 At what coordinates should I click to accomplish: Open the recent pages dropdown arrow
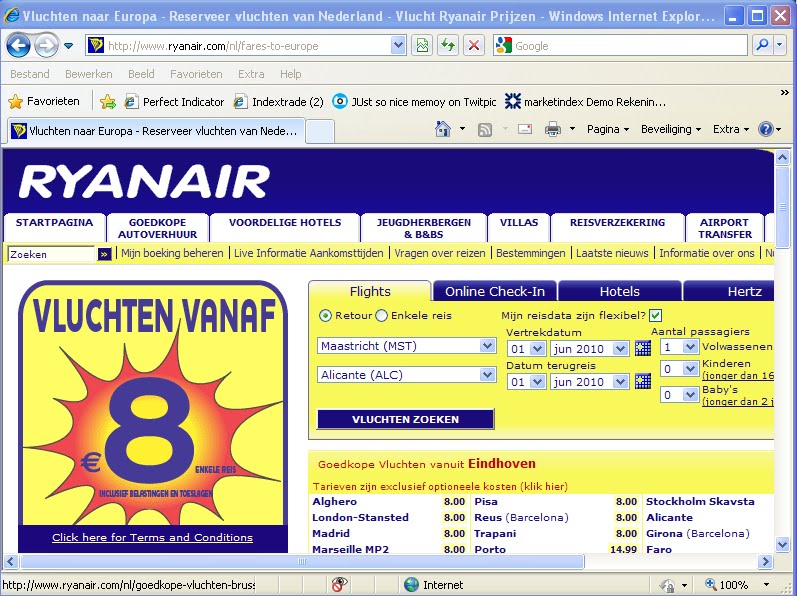(x=69, y=46)
